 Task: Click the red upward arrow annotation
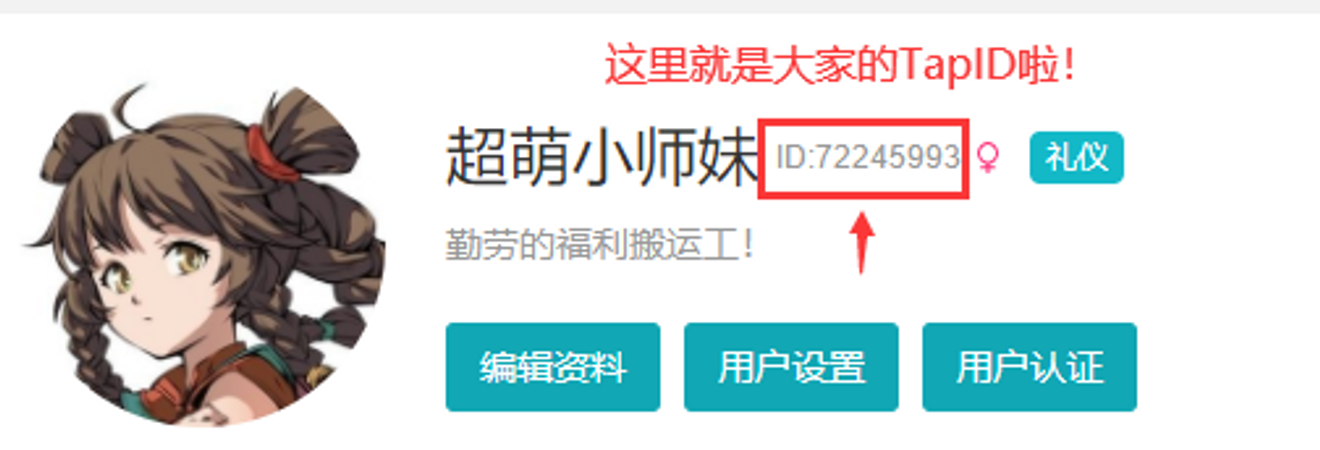pos(864,240)
